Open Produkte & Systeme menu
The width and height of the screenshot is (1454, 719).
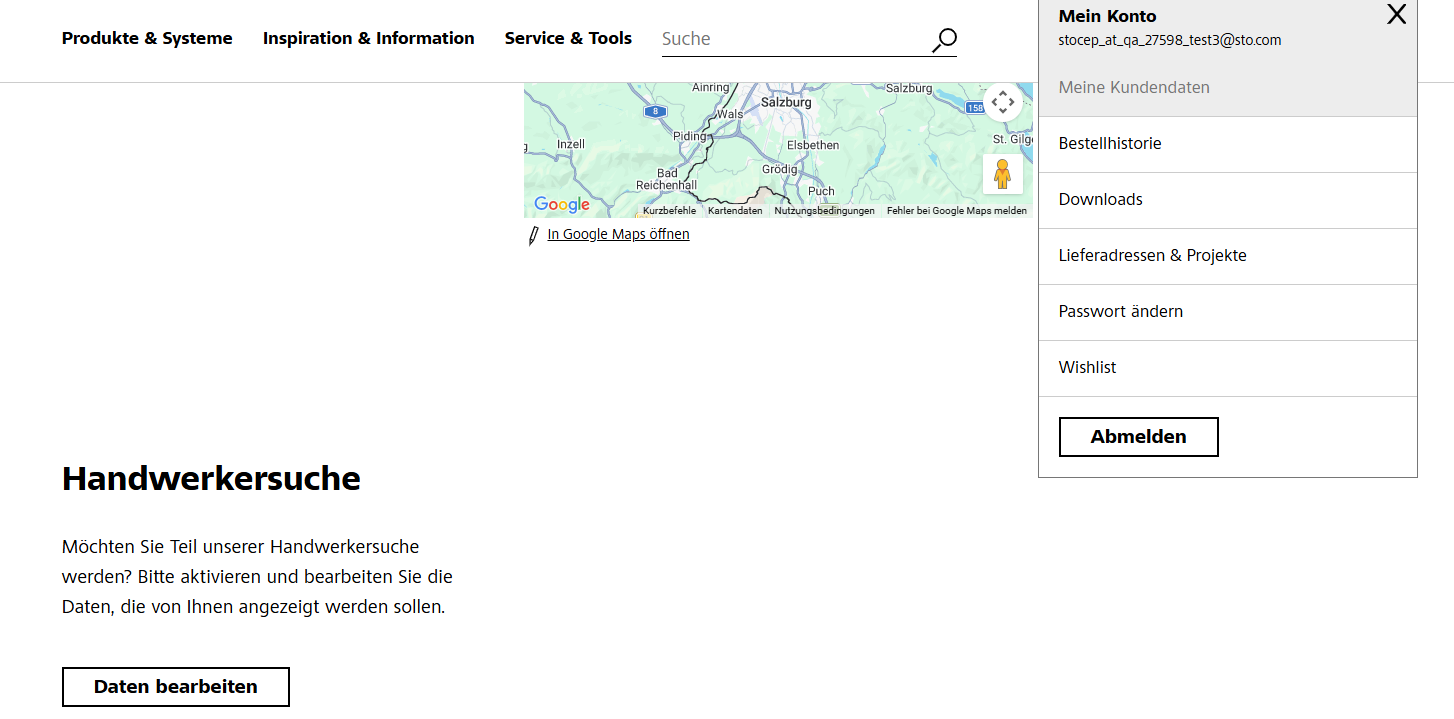pyautogui.click(x=147, y=38)
